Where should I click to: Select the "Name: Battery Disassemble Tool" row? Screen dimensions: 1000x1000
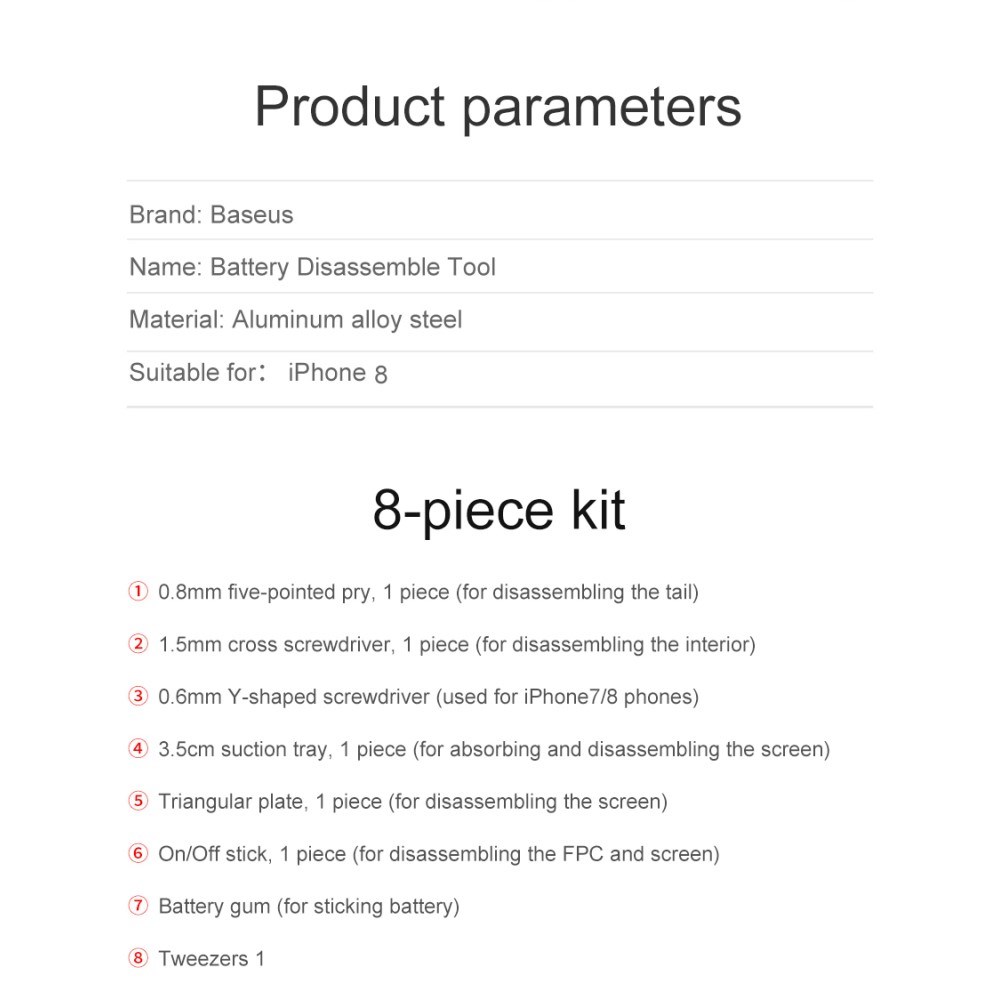coord(312,267)
